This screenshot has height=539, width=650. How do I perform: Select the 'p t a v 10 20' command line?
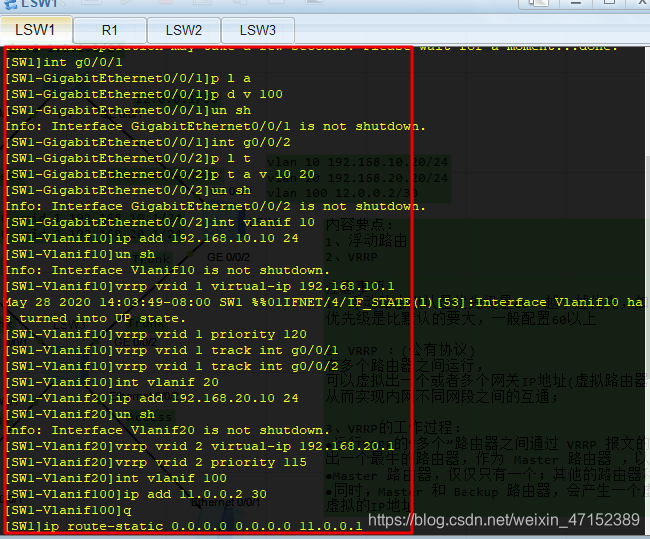click(x=160, y=175)
